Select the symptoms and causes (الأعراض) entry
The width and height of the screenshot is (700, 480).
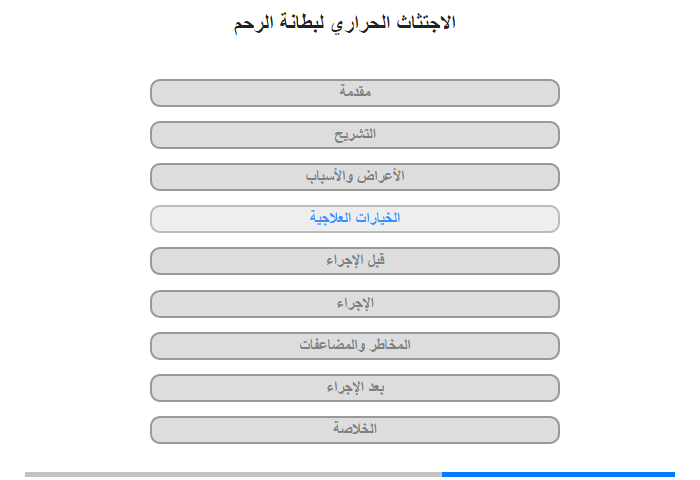pyautogui.click(x=355, y=177)
